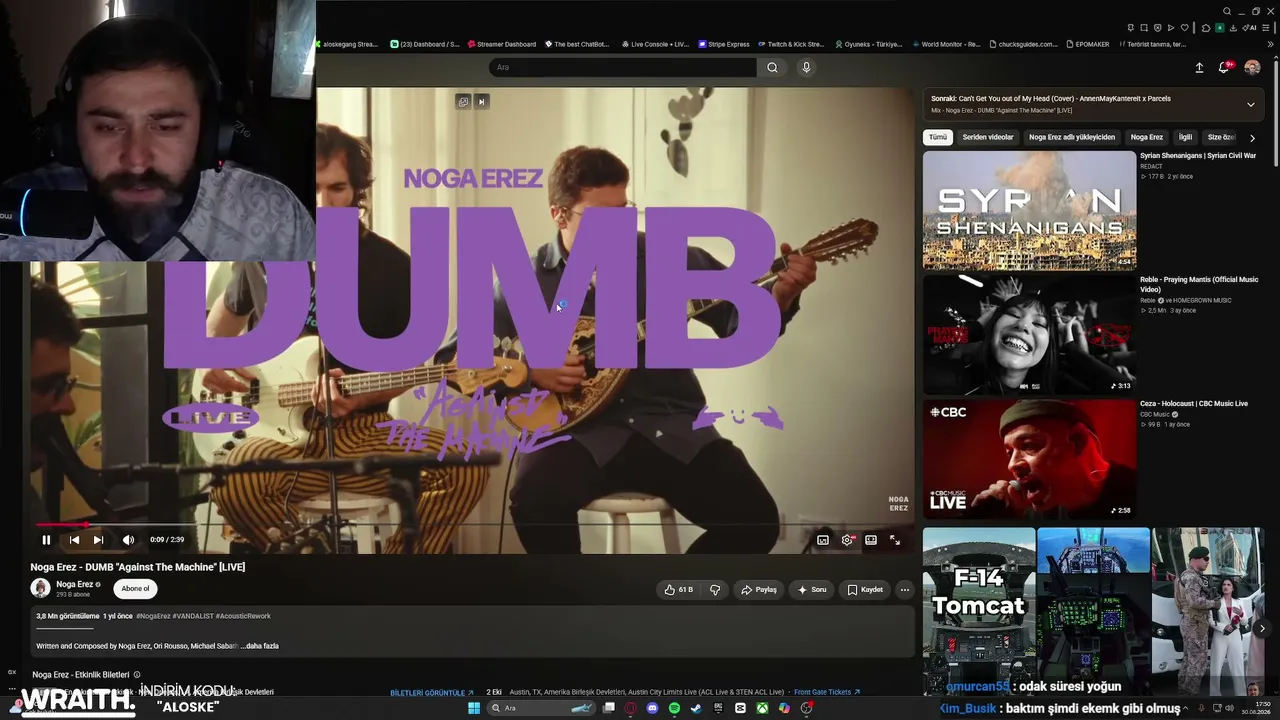Open the #AcousticRework hashtag
The height and width of the screenshot is (720, 1280).
(x=243, y=616)
